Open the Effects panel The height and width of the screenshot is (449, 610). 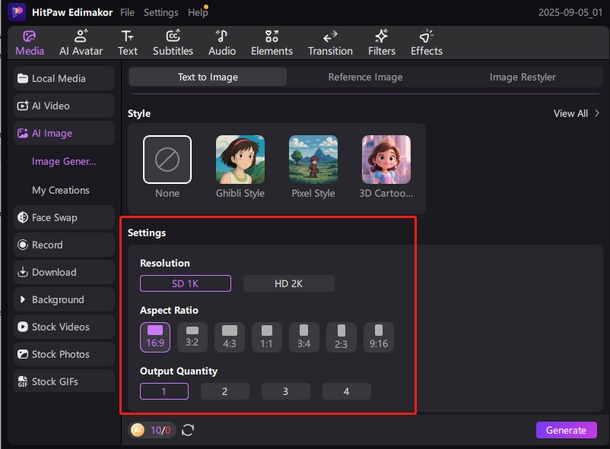click(x=426, y=43)
